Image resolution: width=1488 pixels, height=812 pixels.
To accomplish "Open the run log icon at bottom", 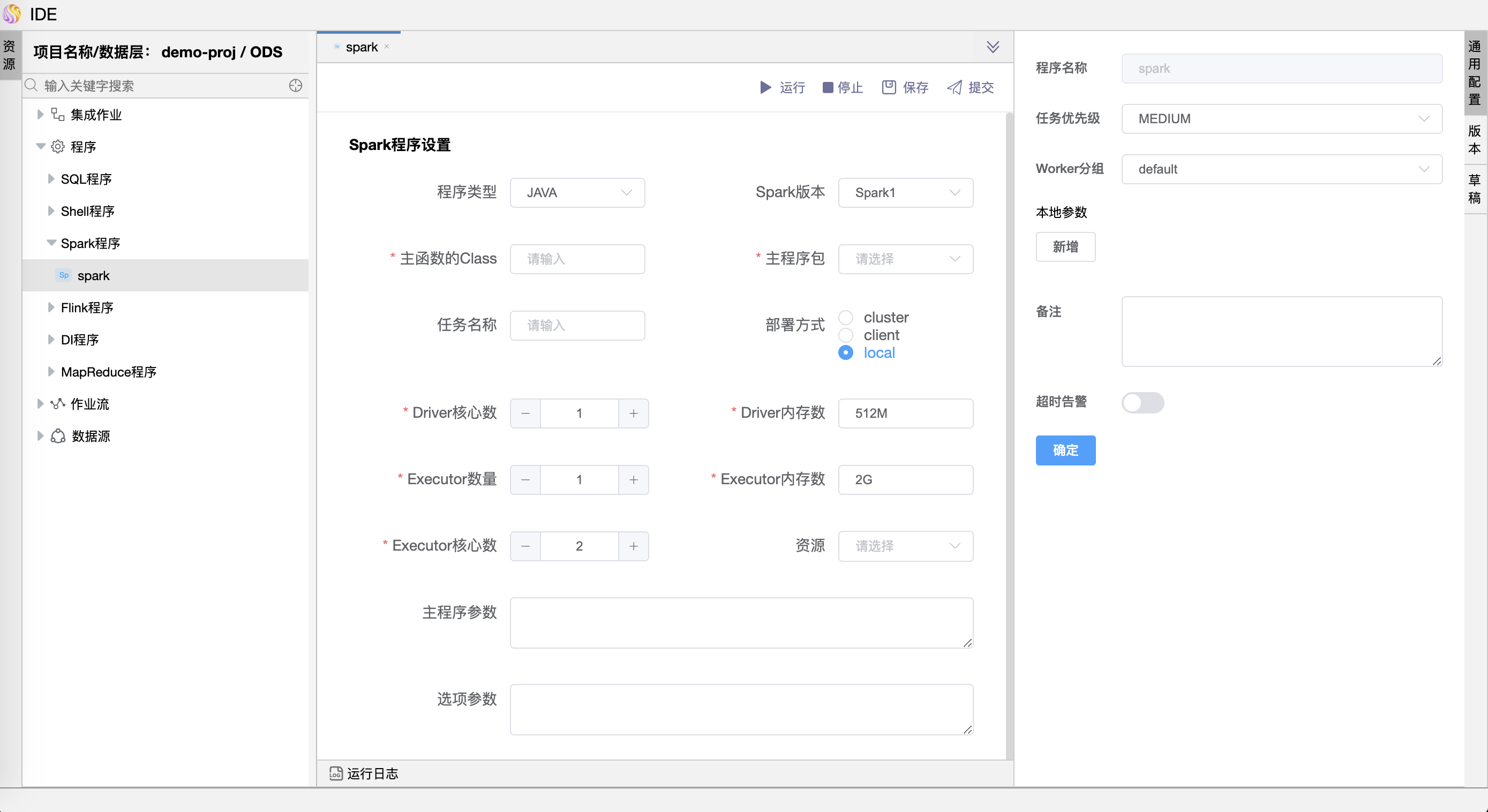I will [336, 773].
